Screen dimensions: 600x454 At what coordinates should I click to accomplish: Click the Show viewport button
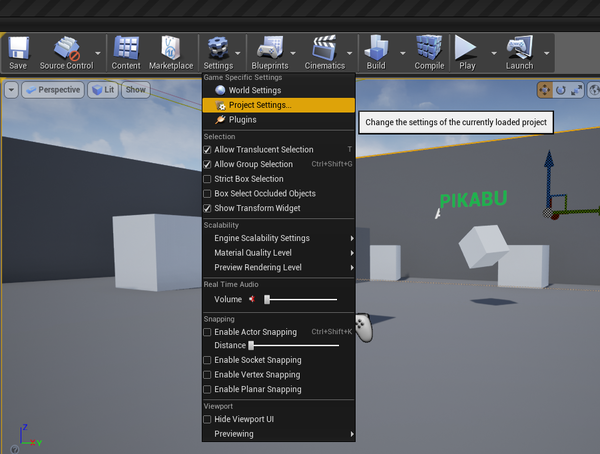(135, 90)
